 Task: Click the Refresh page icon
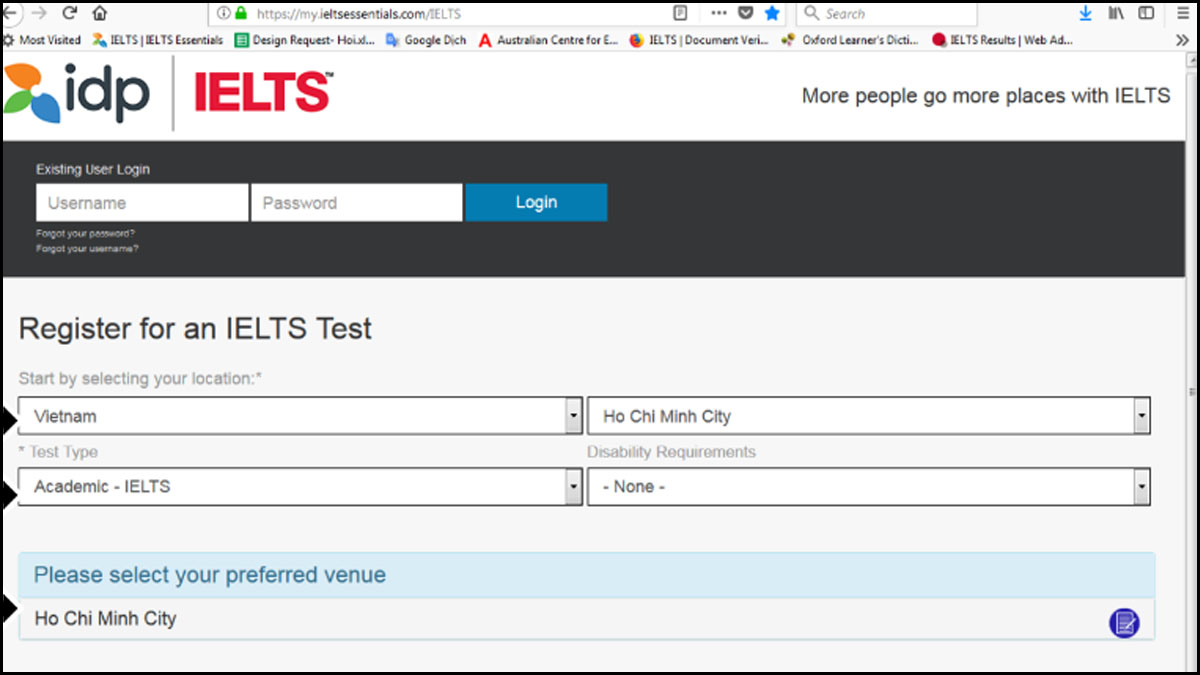pos(68,13)
